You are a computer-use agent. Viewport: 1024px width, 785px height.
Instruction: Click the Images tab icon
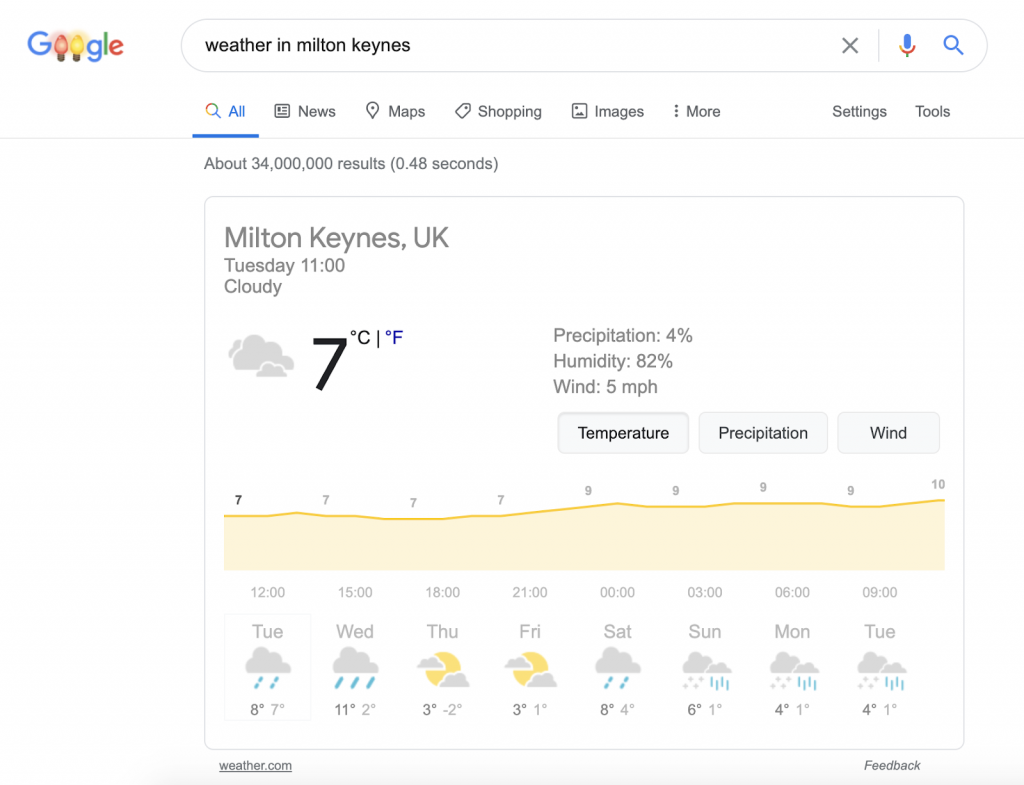[578, 111]
